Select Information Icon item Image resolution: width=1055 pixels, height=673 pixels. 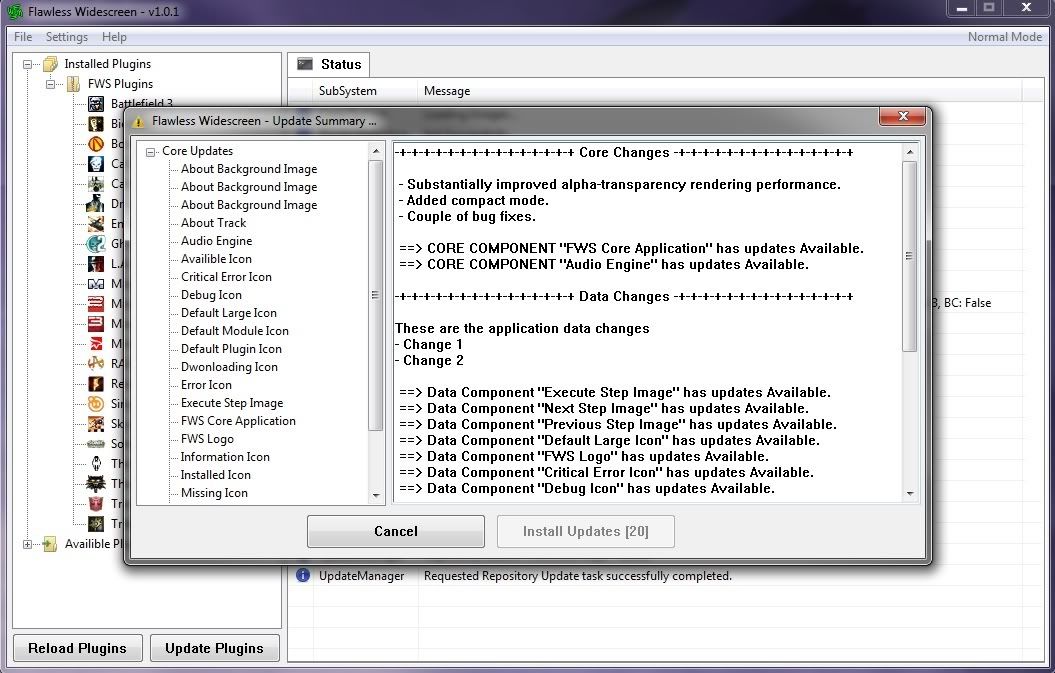click(x=225, y=457)
